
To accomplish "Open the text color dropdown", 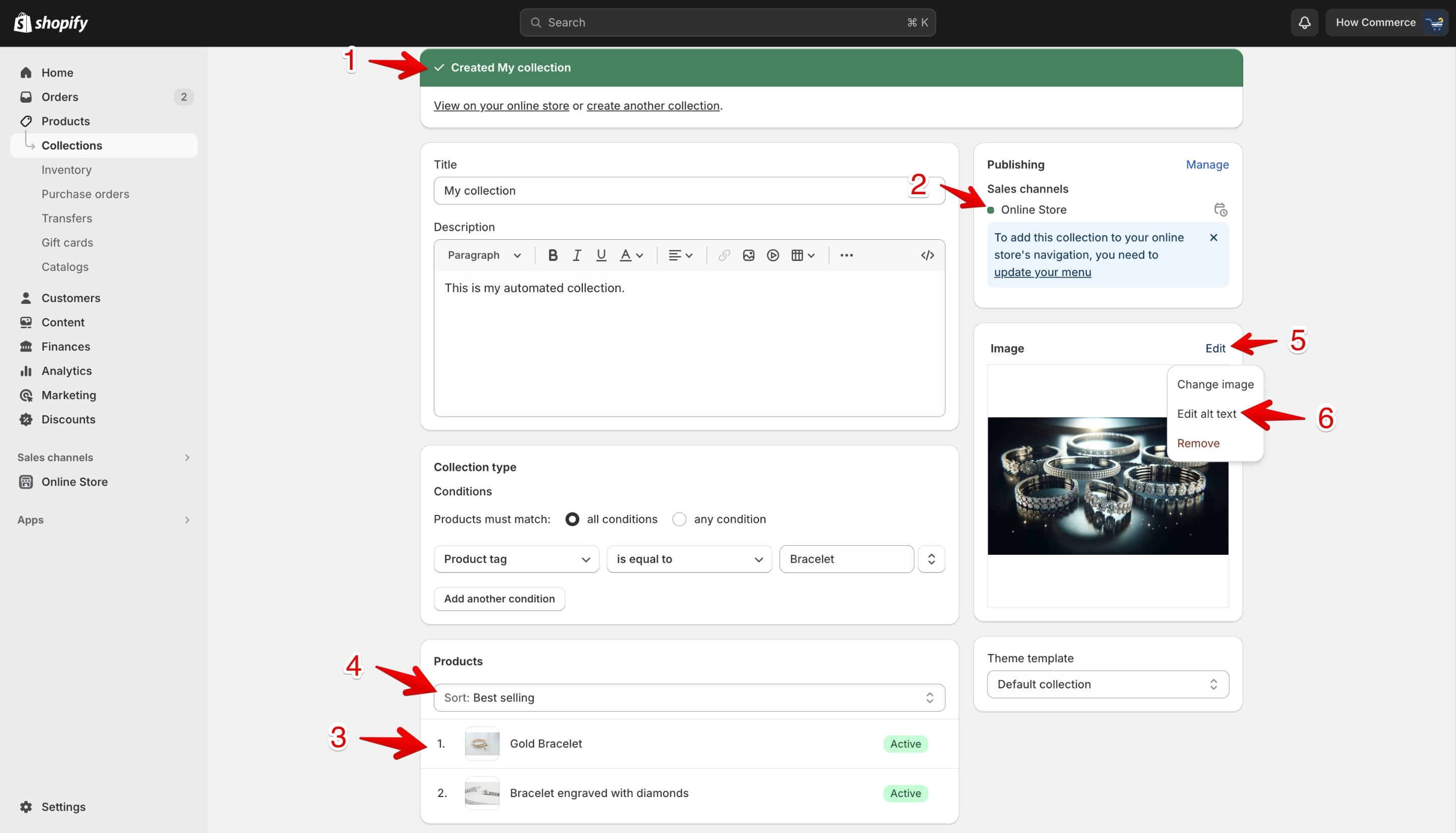I will pyautogui.click(x=631, y=255).
